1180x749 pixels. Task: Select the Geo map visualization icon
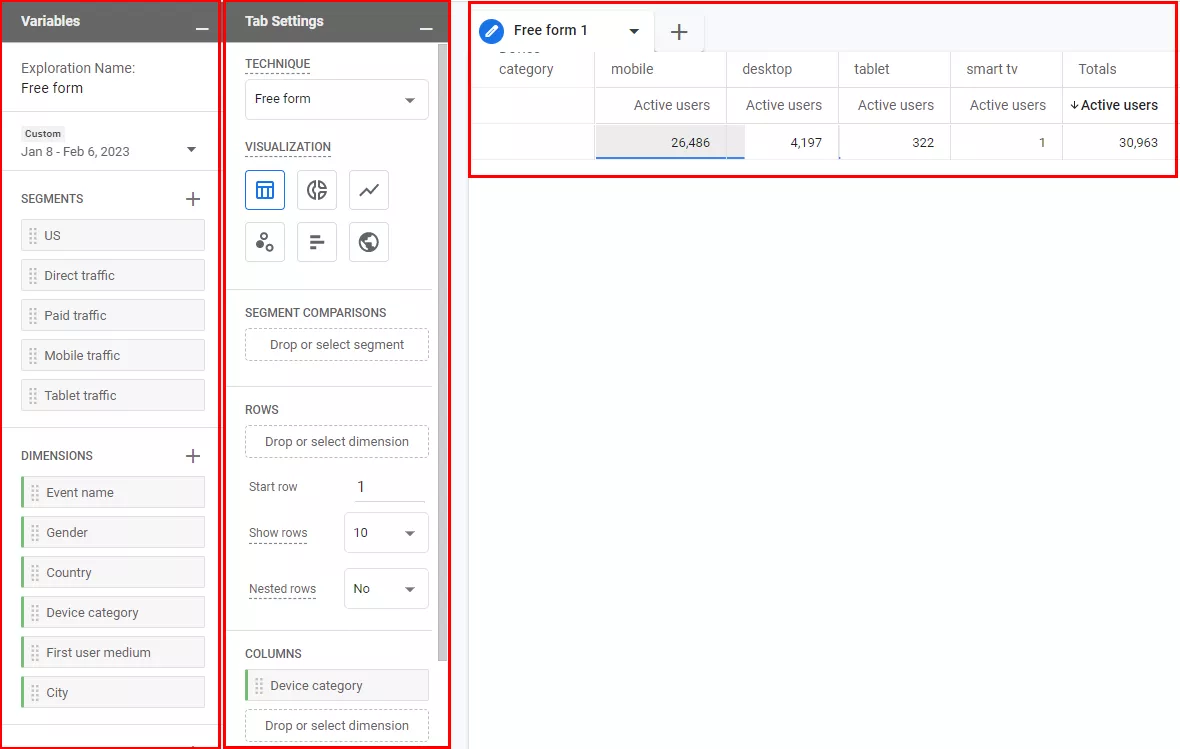[369, 242]
